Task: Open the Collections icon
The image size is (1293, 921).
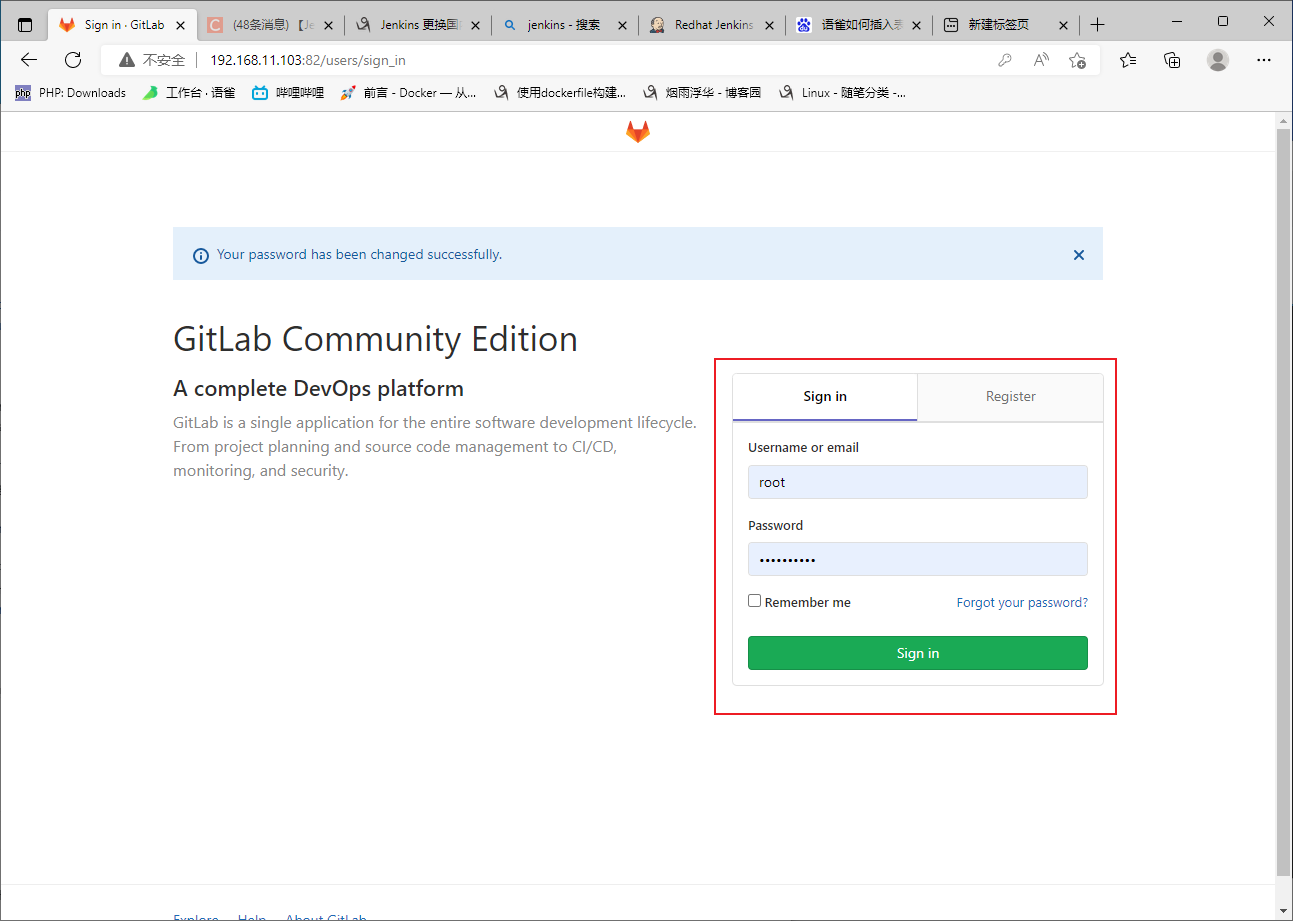Action: coord(1173,60)
